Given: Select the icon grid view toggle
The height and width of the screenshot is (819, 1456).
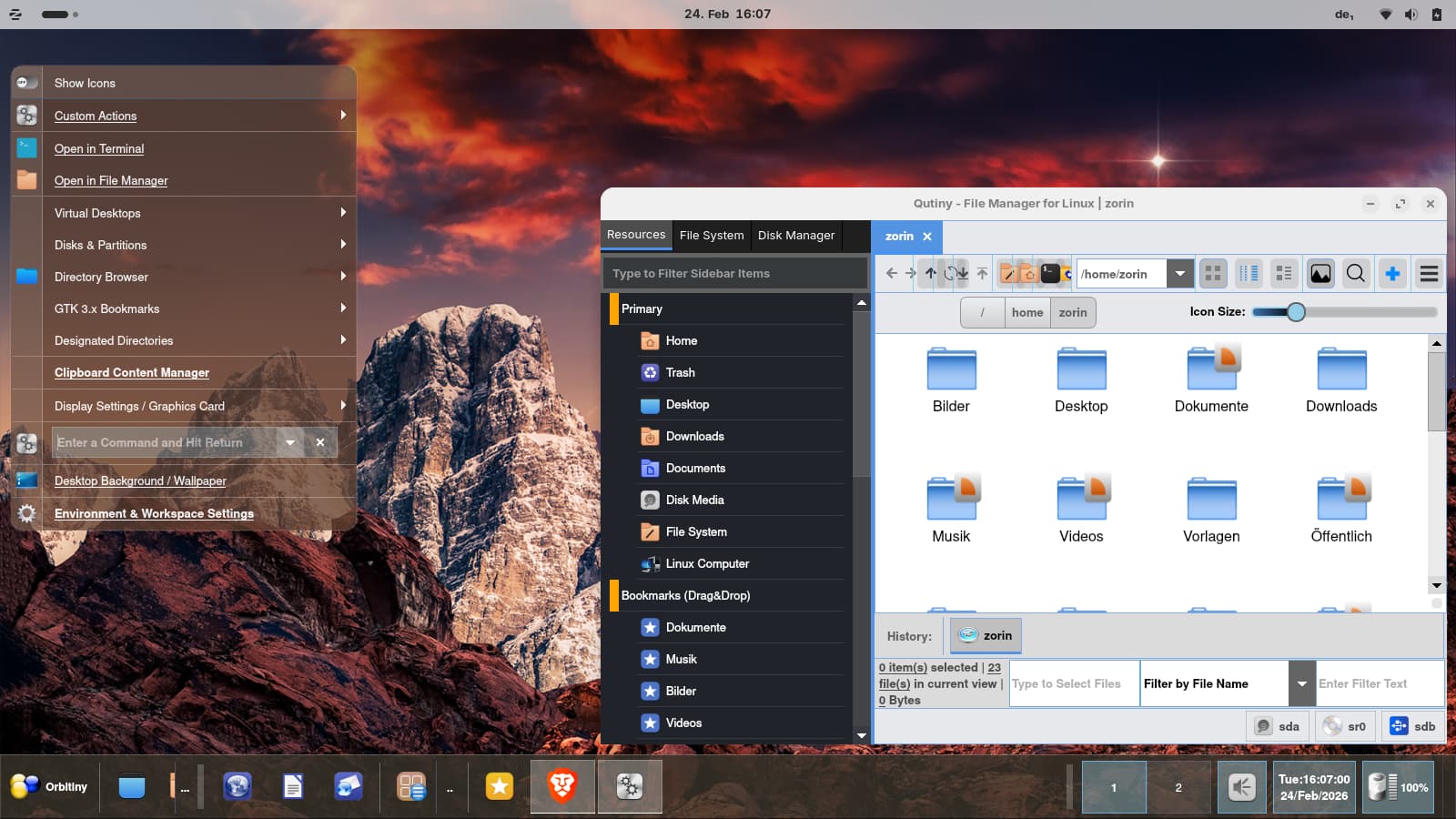Looking at the screenshot, I should click(1212, 273).
